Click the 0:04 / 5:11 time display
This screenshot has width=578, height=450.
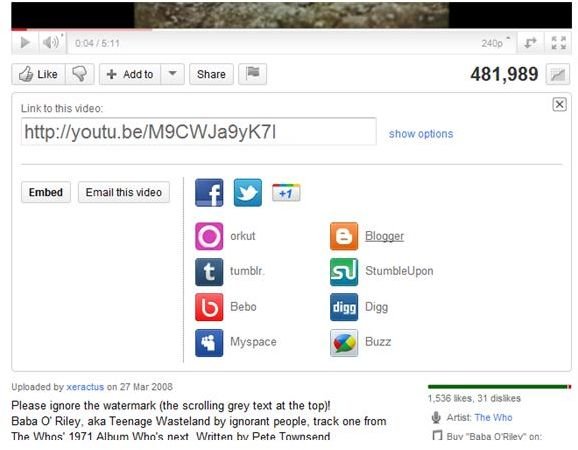click(x=97, y=43)
